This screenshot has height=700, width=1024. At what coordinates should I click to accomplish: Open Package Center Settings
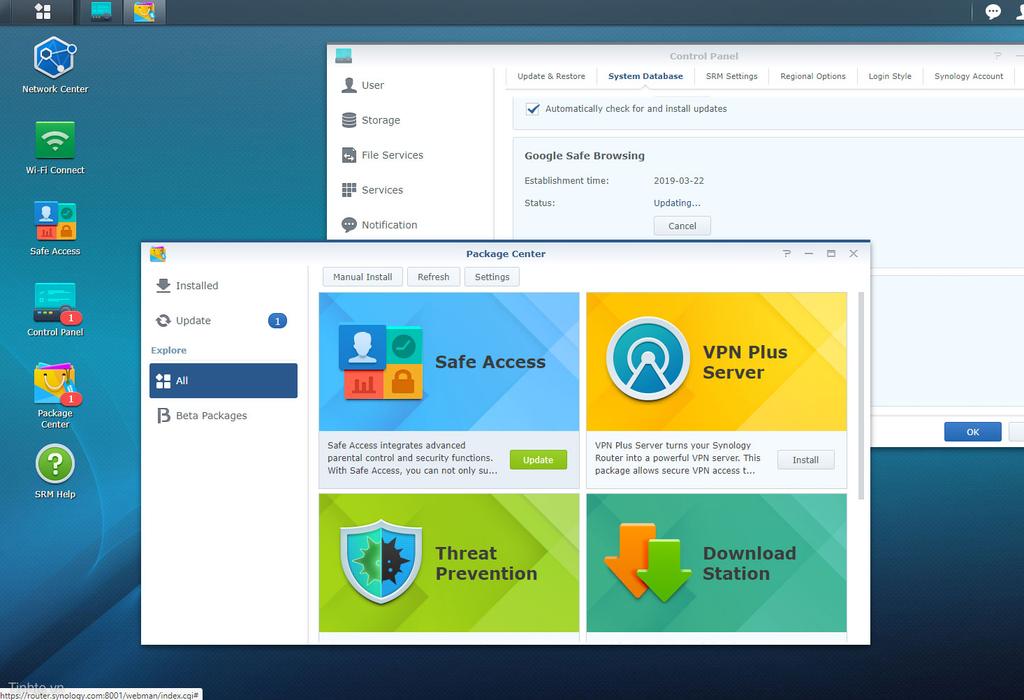tap(492, 277)
